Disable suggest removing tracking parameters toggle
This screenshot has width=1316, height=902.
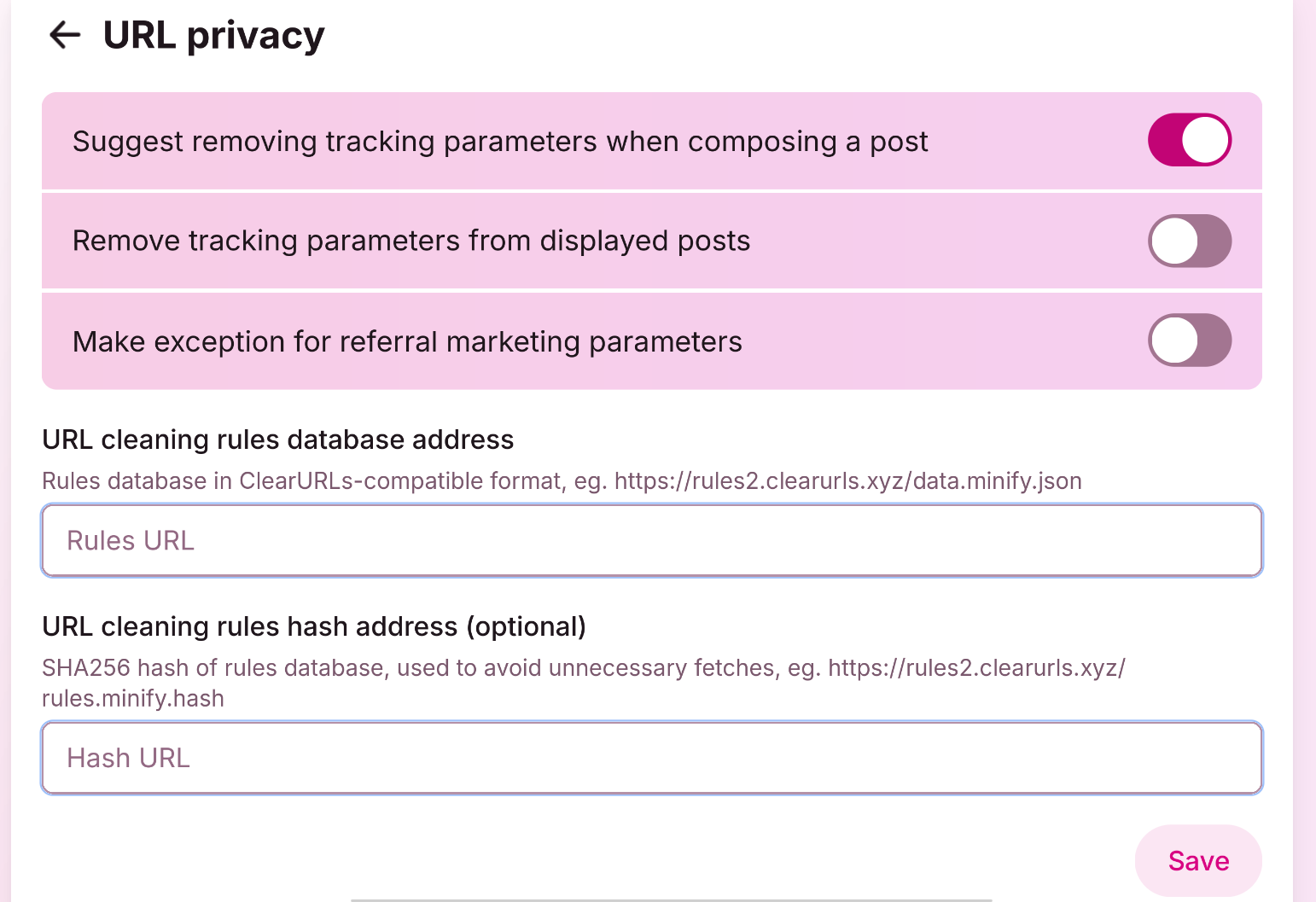pos(1189,140)
